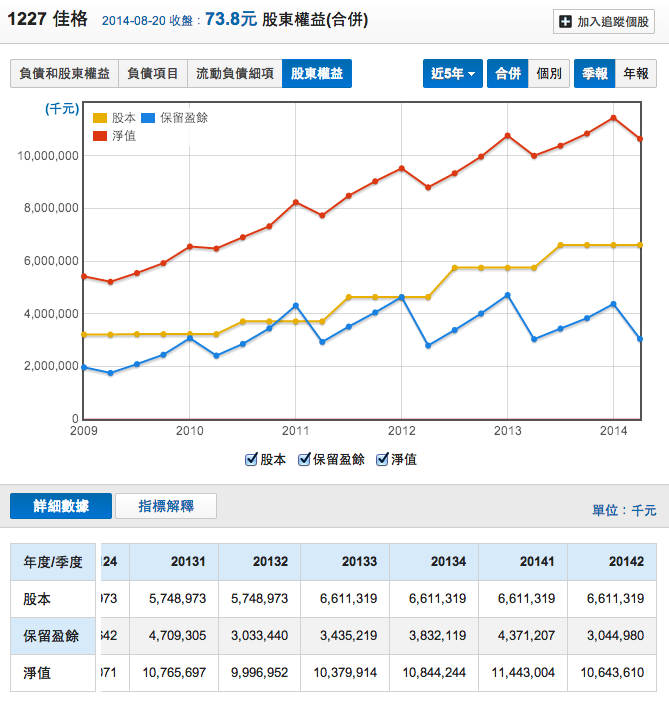Uncheck the 股本 checkbox
The image size is (669, 701).
[251, 459]
